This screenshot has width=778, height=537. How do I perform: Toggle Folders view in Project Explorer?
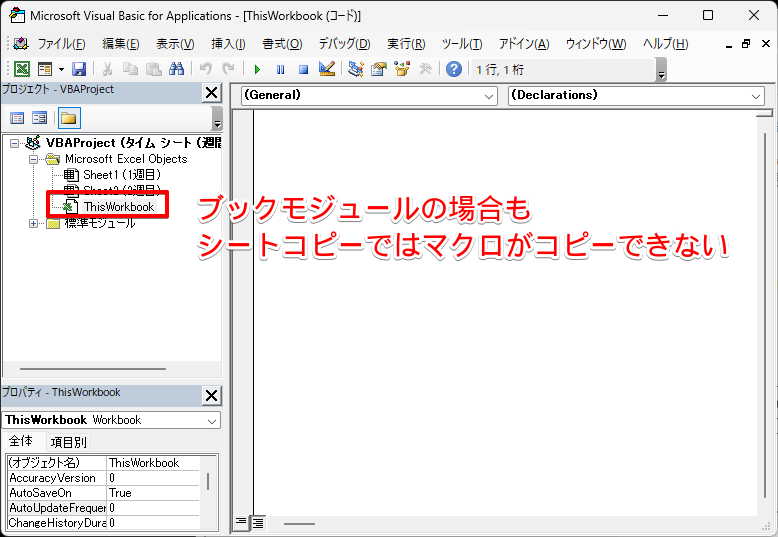(68, 118)
